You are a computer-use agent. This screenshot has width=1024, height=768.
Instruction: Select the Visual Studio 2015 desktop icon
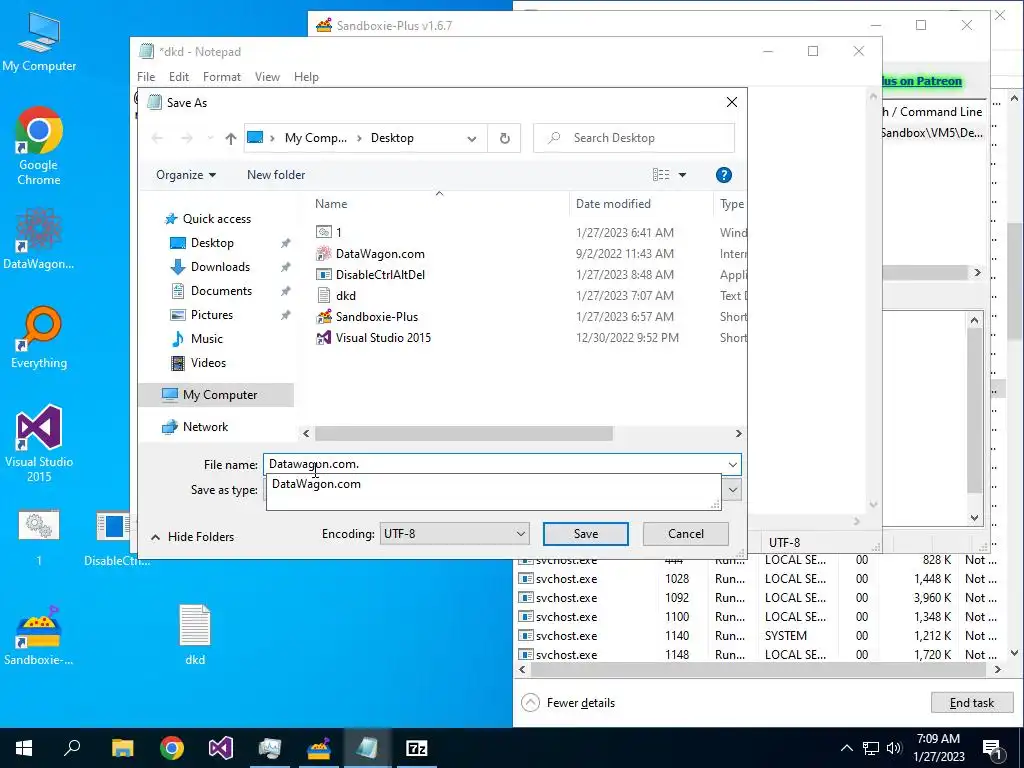pos(39,443)
